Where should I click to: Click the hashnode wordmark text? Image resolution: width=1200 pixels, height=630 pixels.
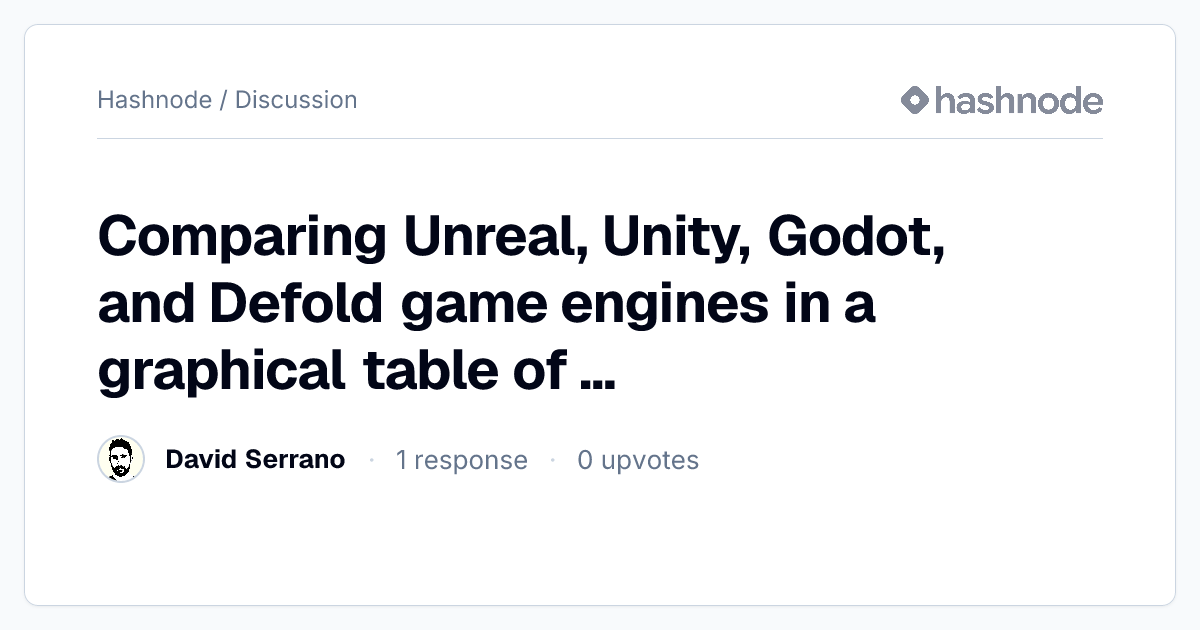(1019, 100)
